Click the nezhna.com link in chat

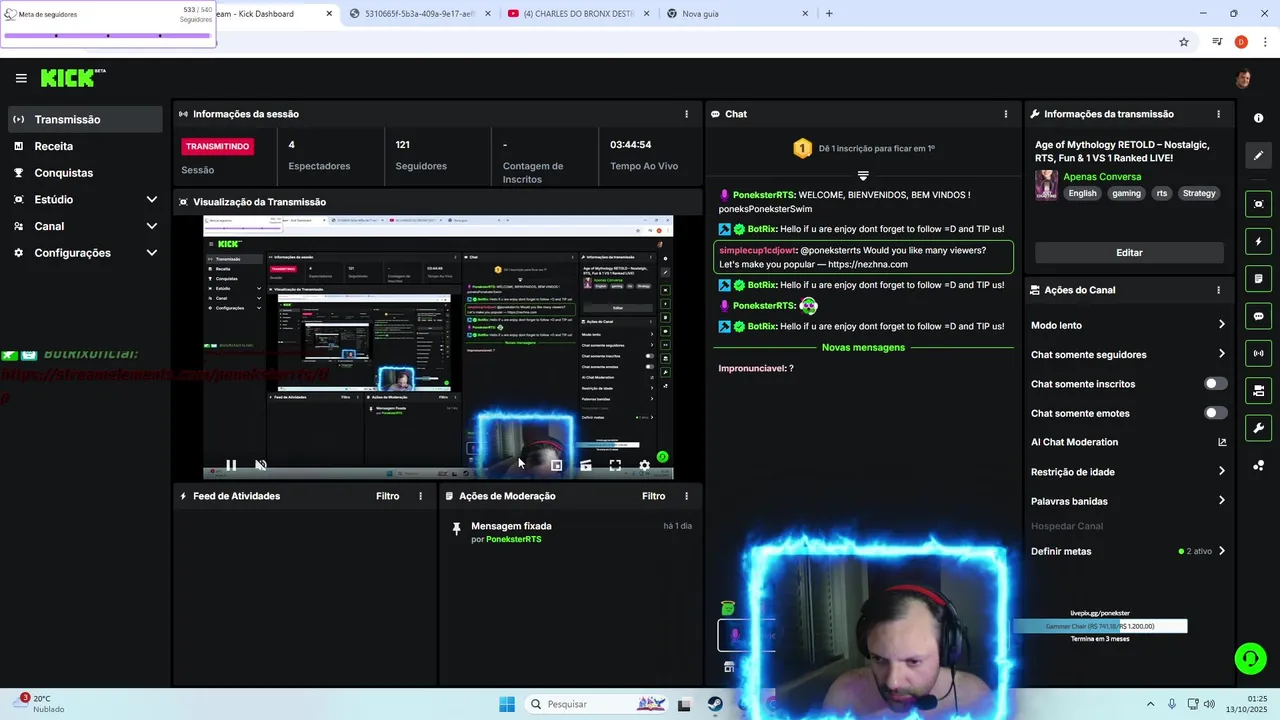868,264
